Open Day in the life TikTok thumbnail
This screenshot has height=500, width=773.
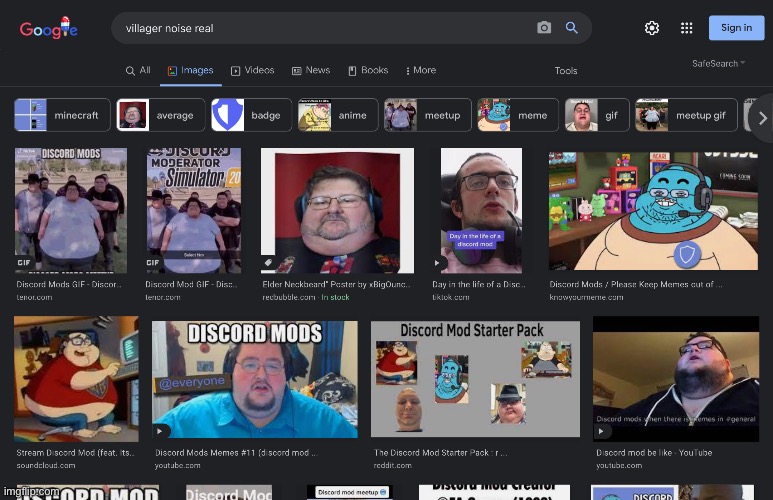481,211
